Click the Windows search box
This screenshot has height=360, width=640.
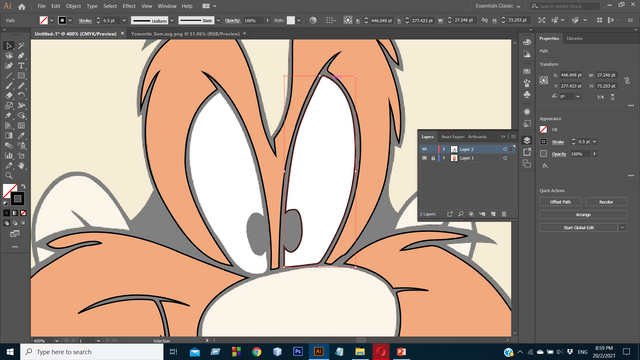click(x=92, y=351)
